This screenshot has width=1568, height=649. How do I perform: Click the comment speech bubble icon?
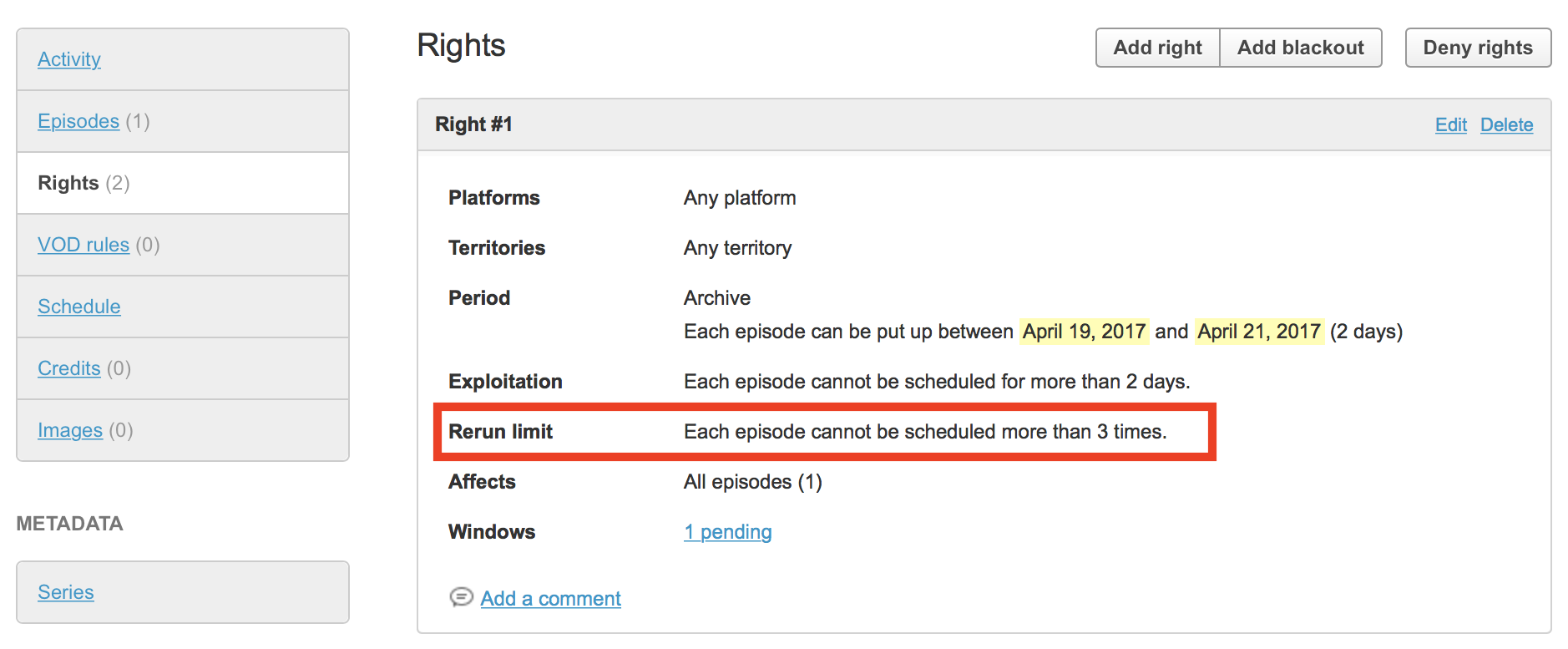click(x=461, y=596)
